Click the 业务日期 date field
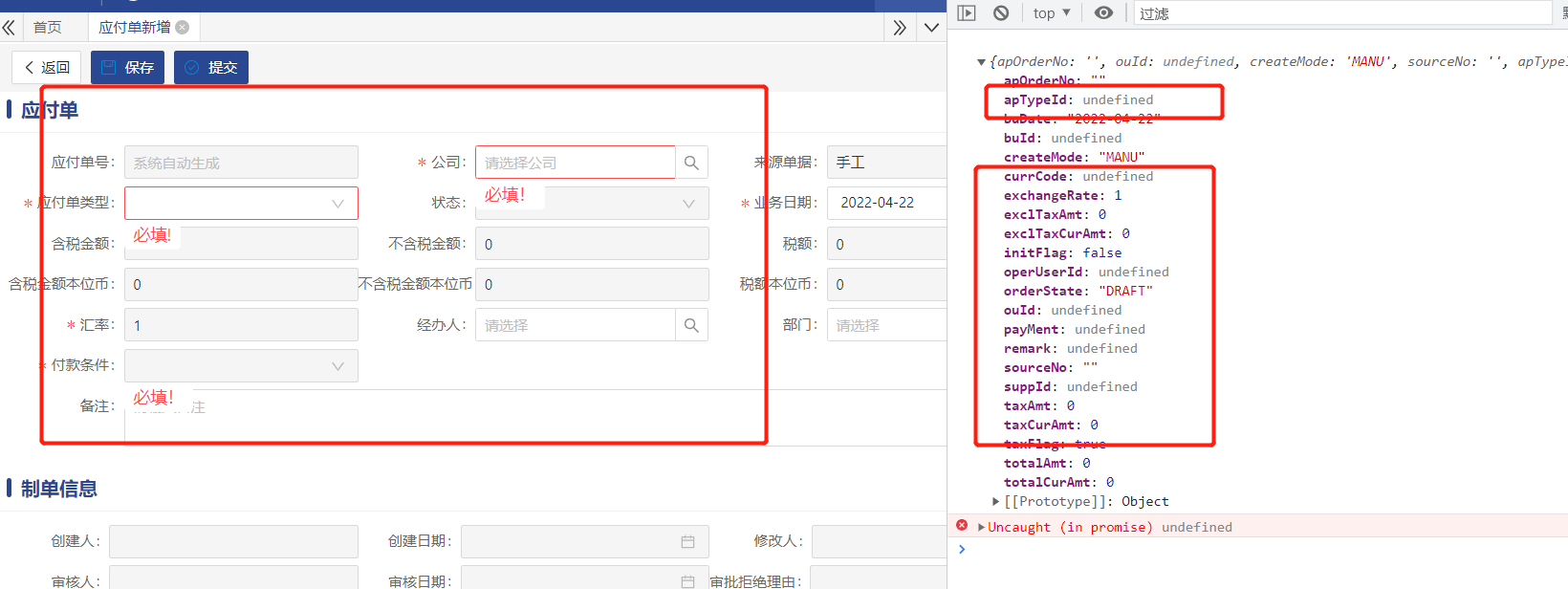 click(x=886, y=203)
